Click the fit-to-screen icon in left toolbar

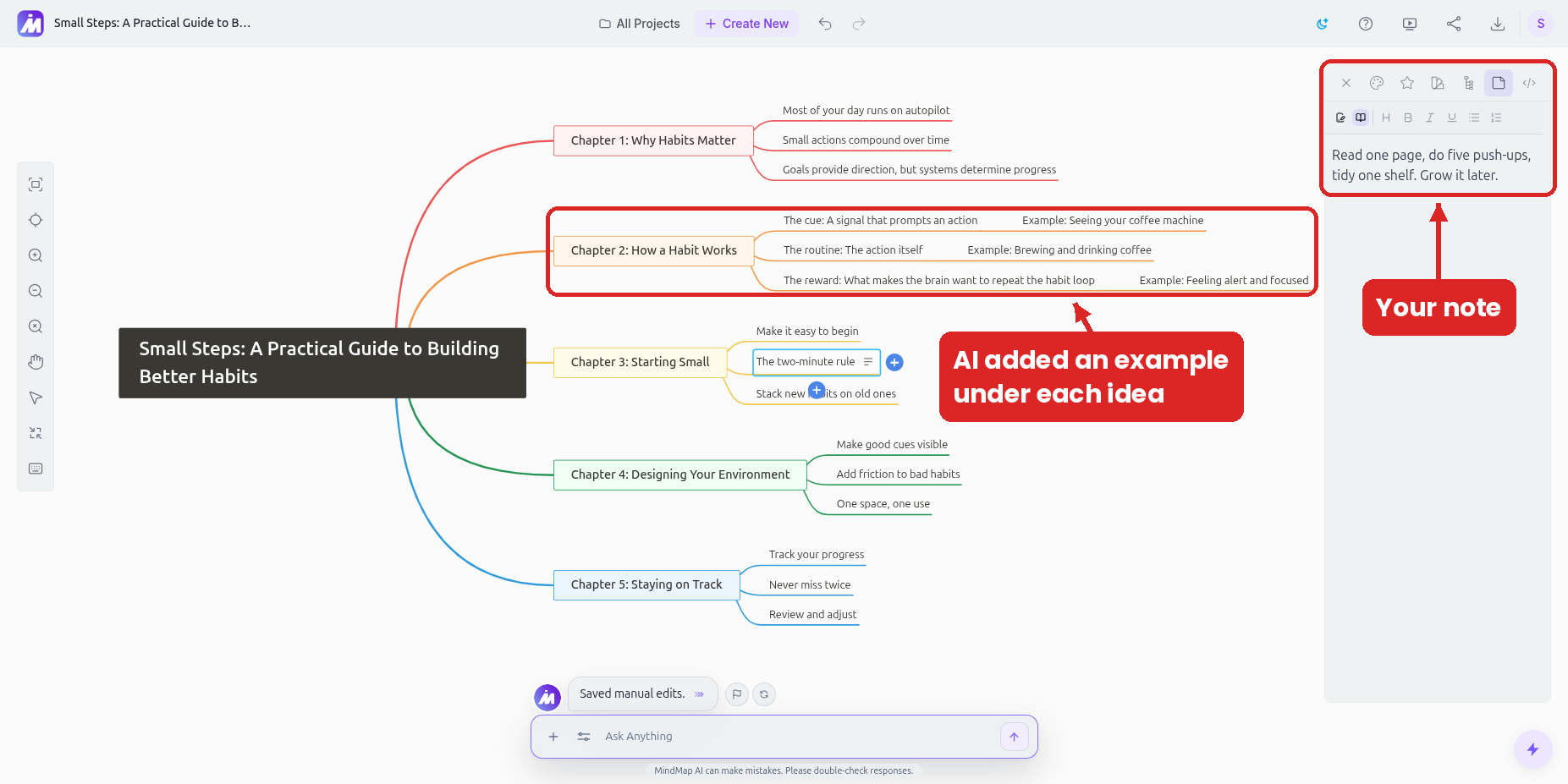coord(36,184)
